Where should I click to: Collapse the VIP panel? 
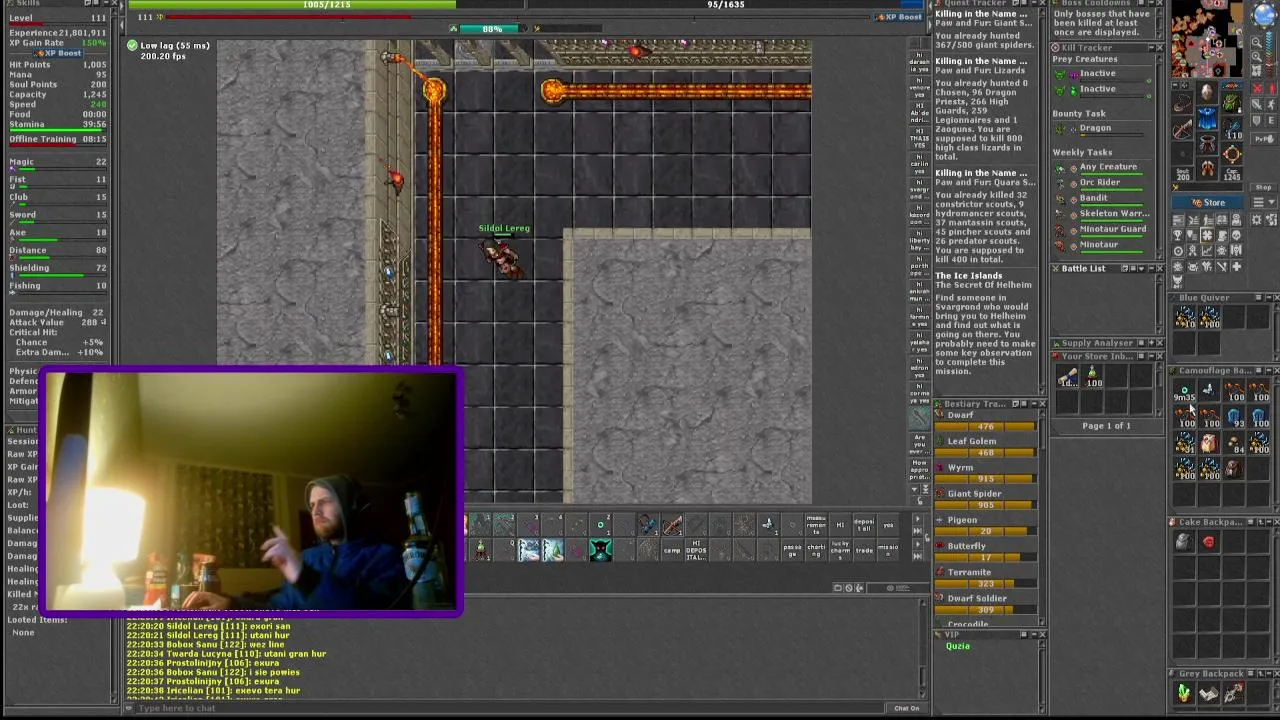[1034, 634]
